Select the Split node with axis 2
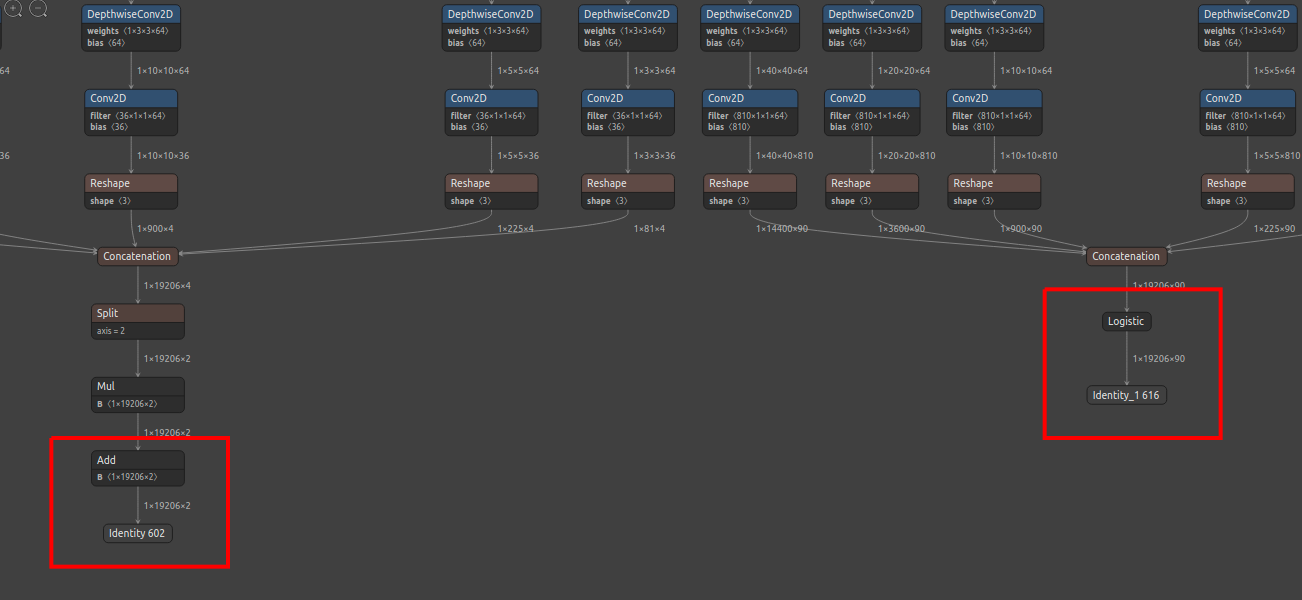1302x600 pixels. point(137,313)
